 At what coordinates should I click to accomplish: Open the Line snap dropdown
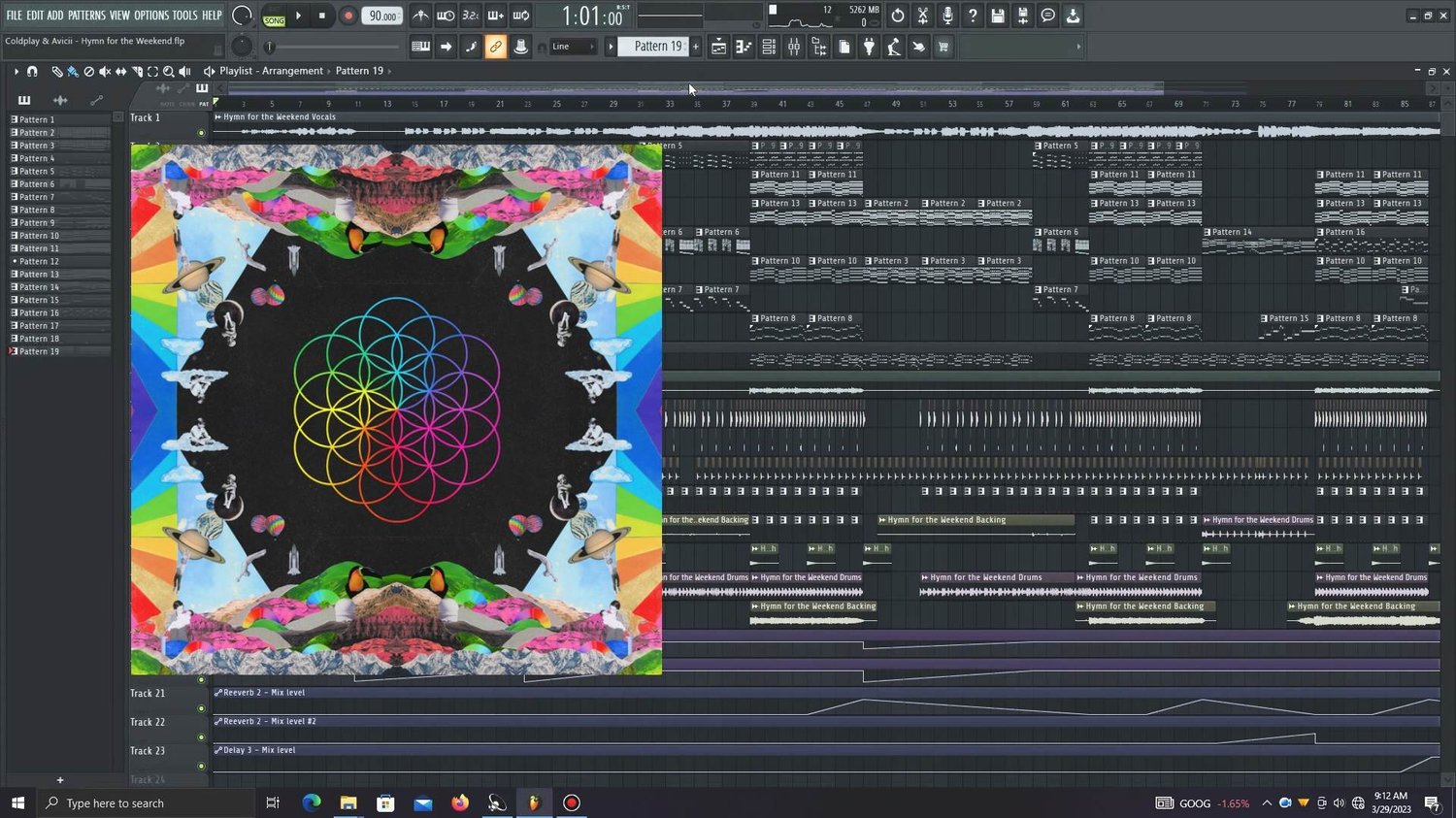coord(574,47)
